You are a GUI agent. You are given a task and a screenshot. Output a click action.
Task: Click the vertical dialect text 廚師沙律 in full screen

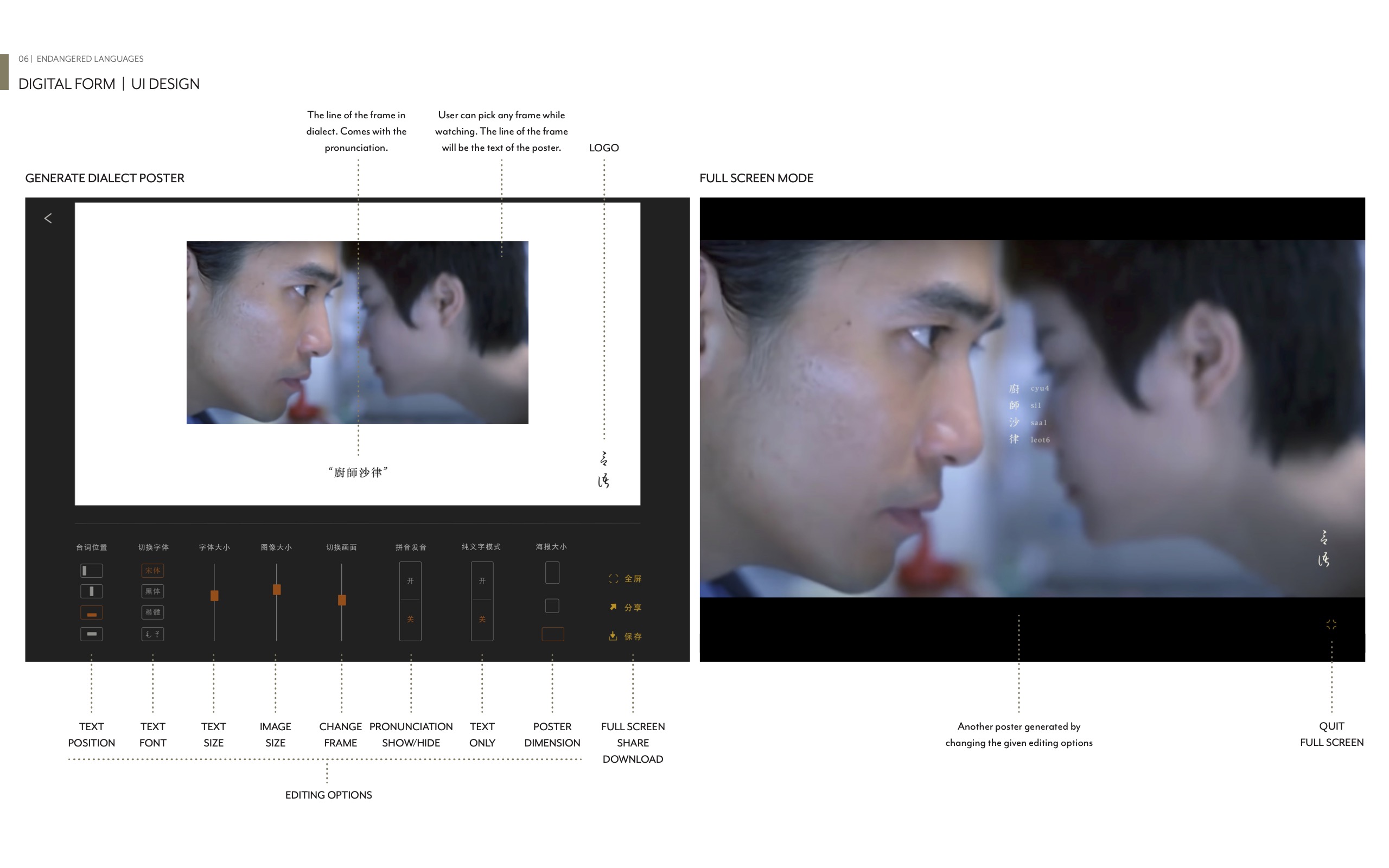[x=1014, y=414]
